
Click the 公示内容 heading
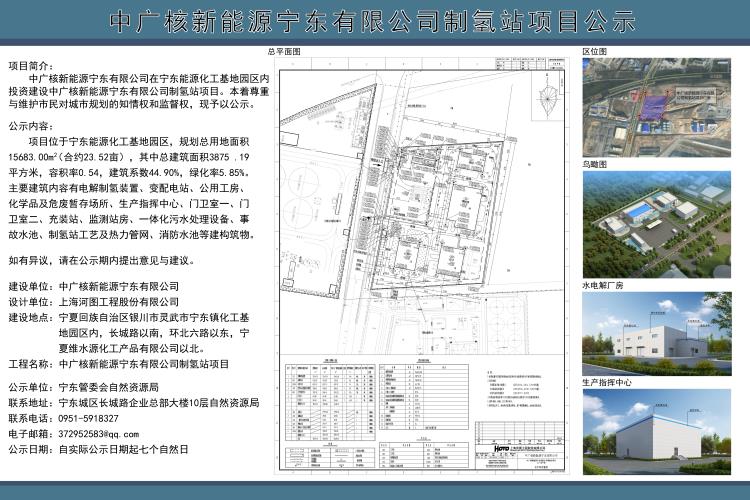point(32,126)
